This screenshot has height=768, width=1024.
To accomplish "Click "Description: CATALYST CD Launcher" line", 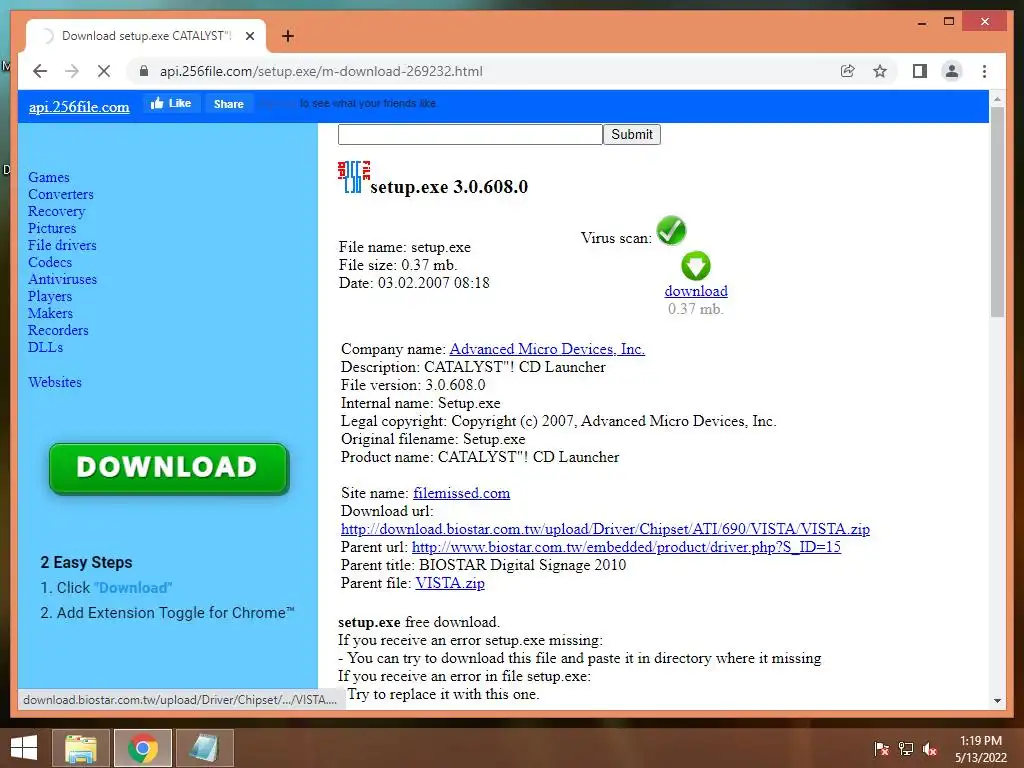I will [473, 367].
